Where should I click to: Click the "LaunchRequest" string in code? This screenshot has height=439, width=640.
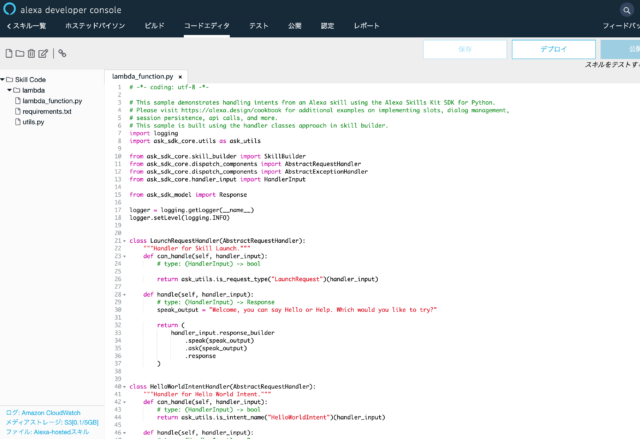click(x=297, y=279)
